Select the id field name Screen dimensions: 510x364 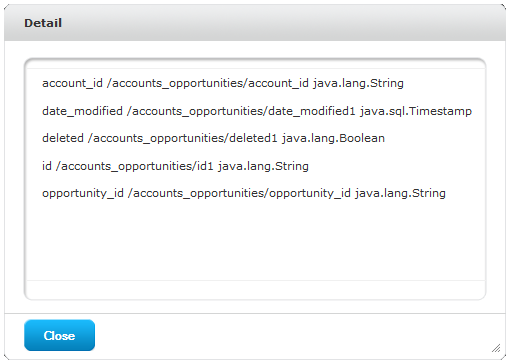[x=47, y=166]
